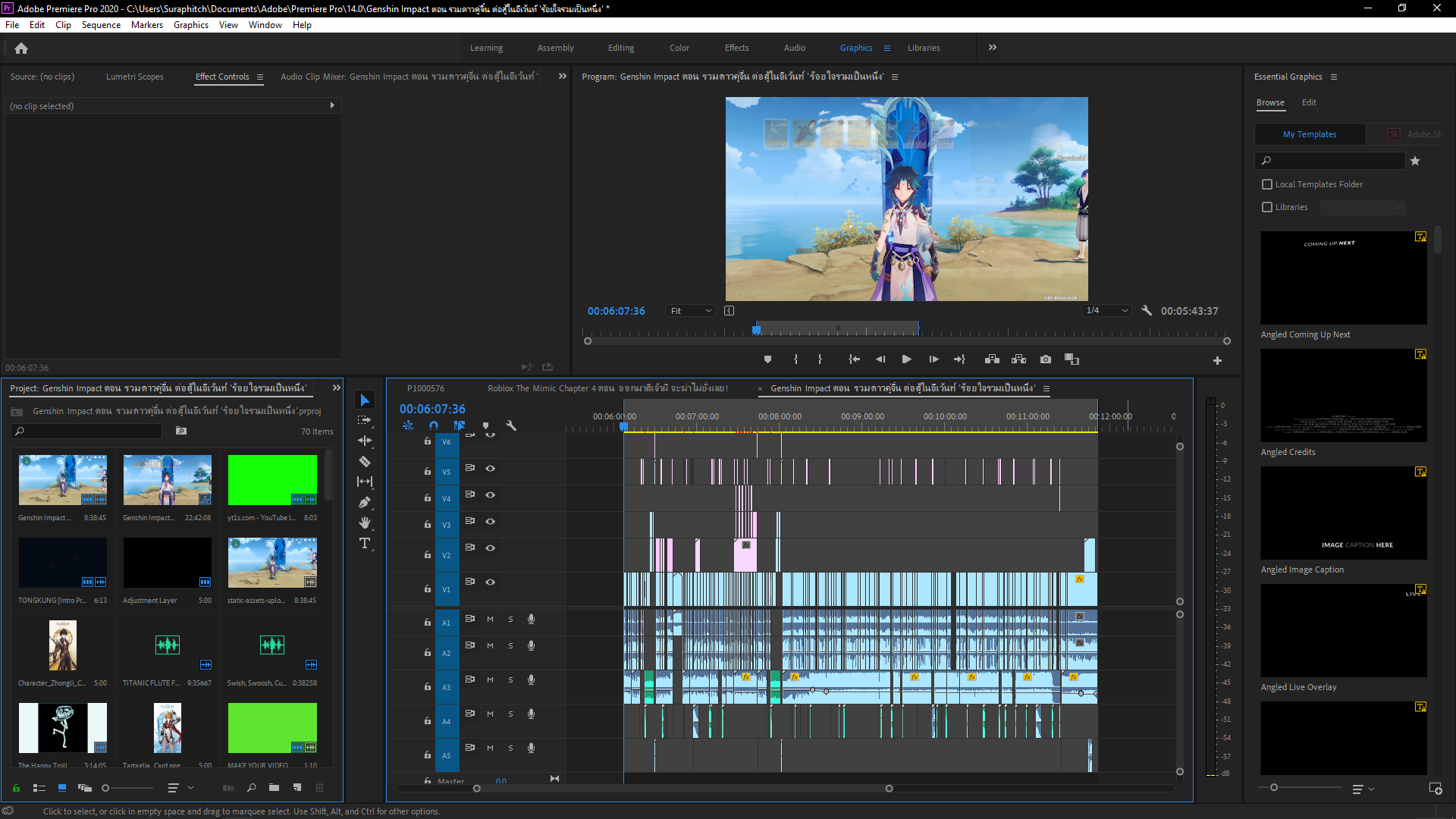Toggle timeline snap magnet
The image size is (1456, 819).
pyautogui.click(x=434, y=426)
